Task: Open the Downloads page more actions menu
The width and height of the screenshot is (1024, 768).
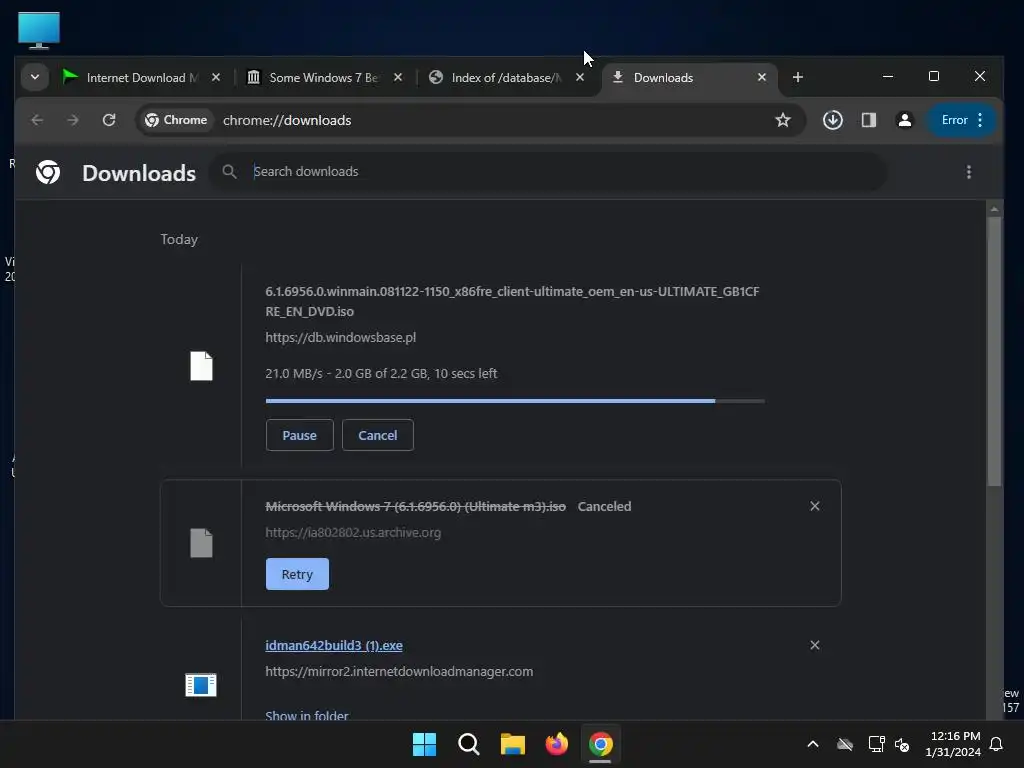Action: 968,172
